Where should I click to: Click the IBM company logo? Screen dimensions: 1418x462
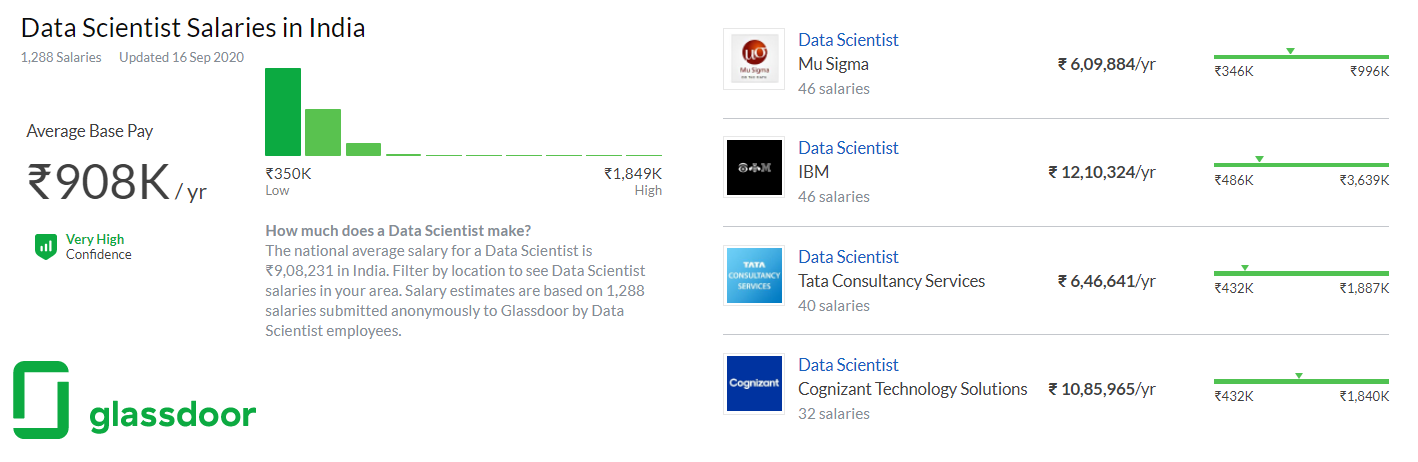[754, 167]
